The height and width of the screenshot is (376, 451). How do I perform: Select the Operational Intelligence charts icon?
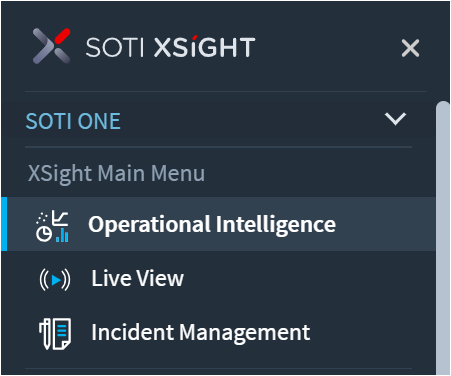coord(52,226)
